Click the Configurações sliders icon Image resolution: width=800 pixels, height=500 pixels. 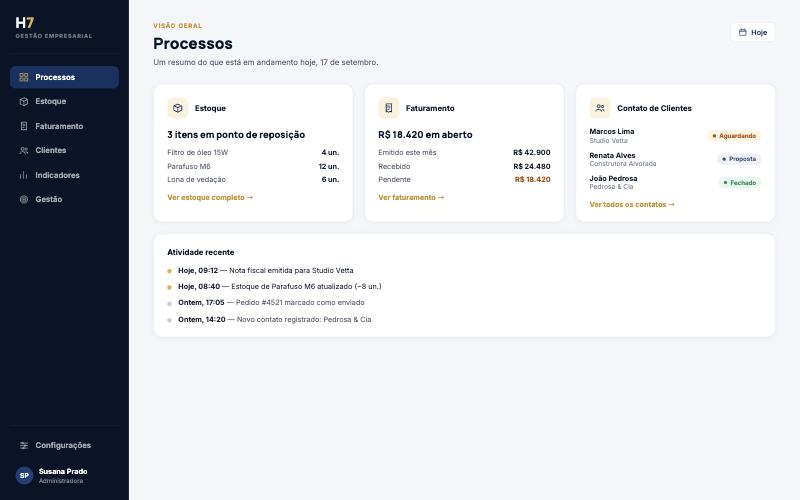23,445
